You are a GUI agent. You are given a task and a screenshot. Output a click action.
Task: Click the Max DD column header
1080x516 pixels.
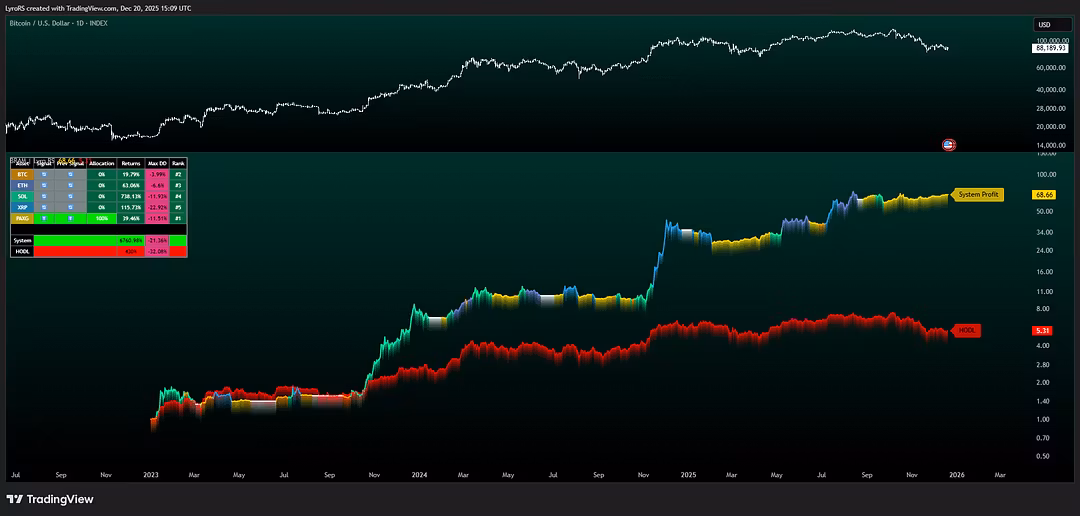click(157, 163)
